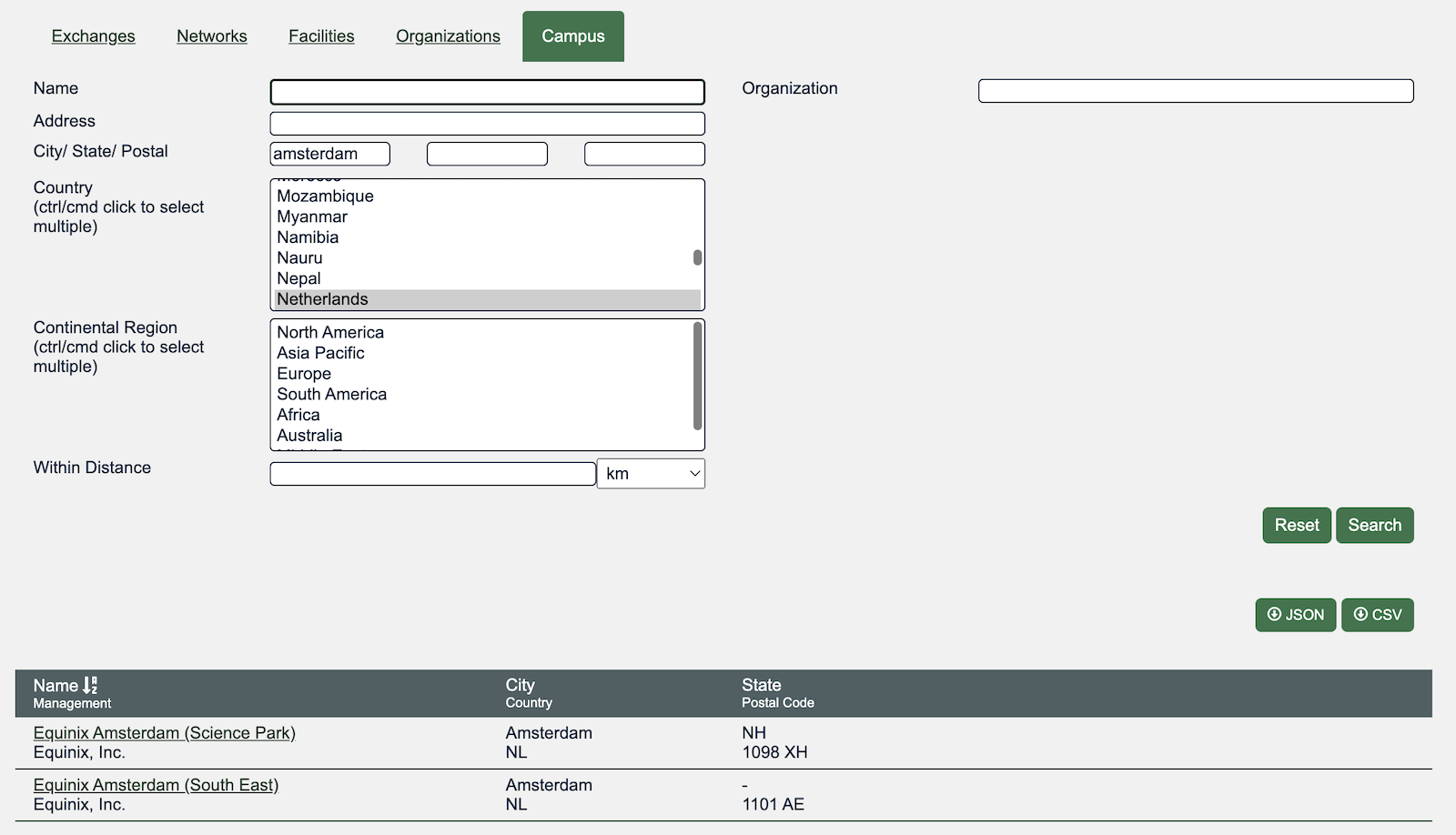Select Netherlands in the Country list

click(x=487, y=299)
